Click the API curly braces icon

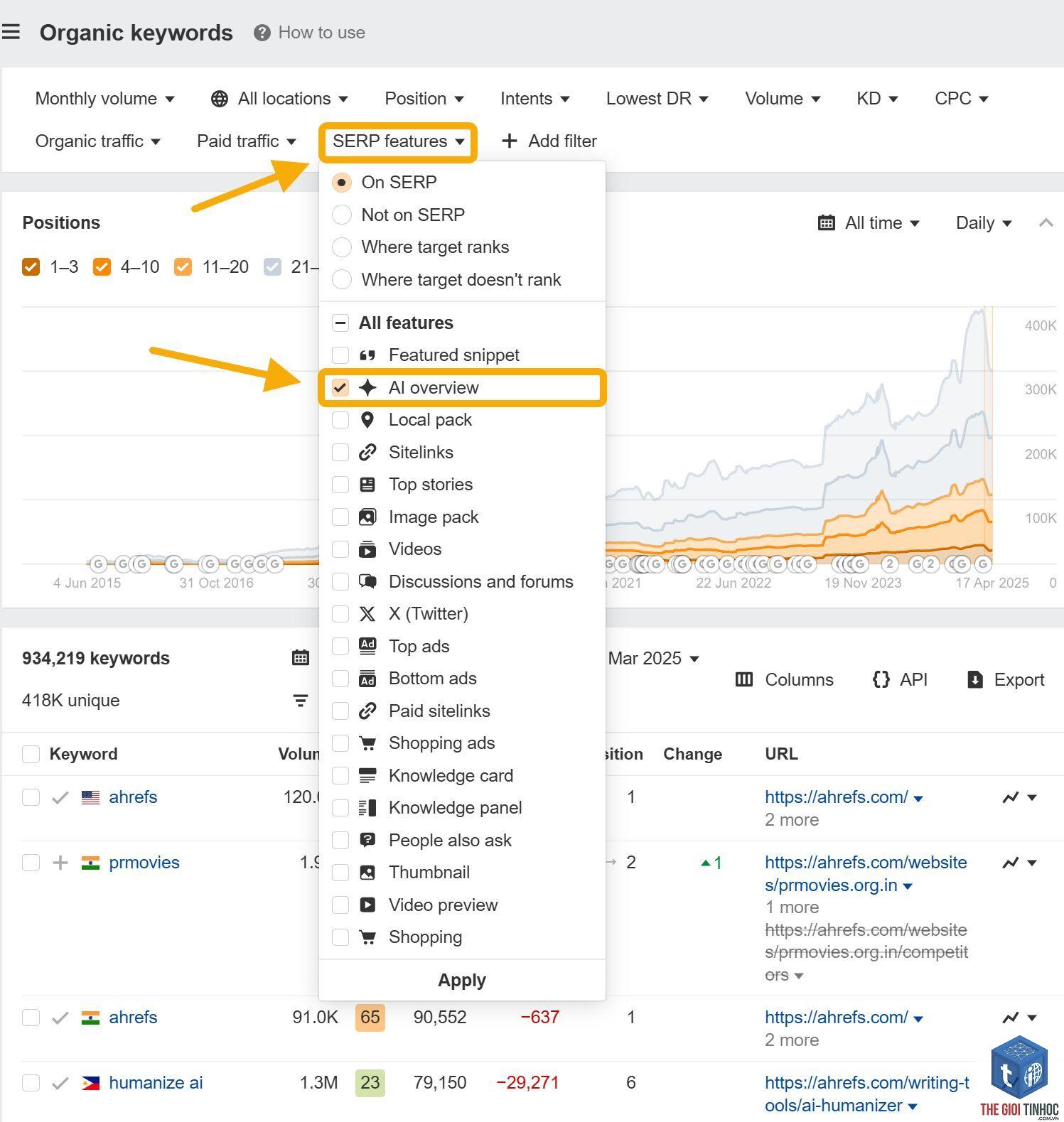pos(881,679)
